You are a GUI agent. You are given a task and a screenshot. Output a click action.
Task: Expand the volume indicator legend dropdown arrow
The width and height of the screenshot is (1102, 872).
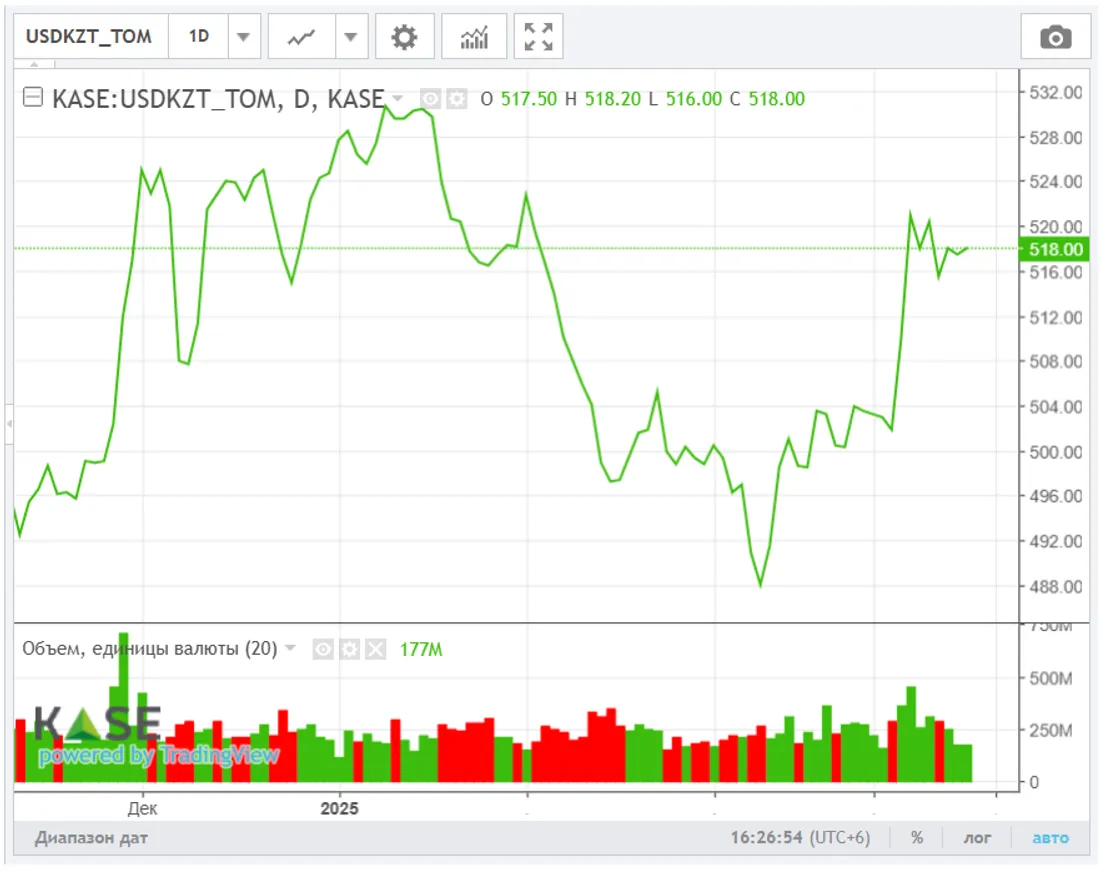[291, 649]
